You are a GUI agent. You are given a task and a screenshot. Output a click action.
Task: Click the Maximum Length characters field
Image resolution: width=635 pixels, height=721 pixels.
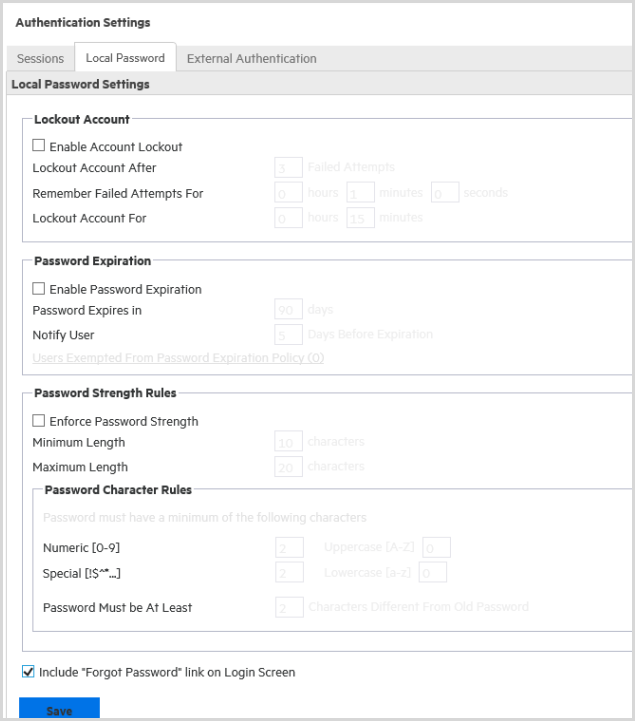click(288, 467)
